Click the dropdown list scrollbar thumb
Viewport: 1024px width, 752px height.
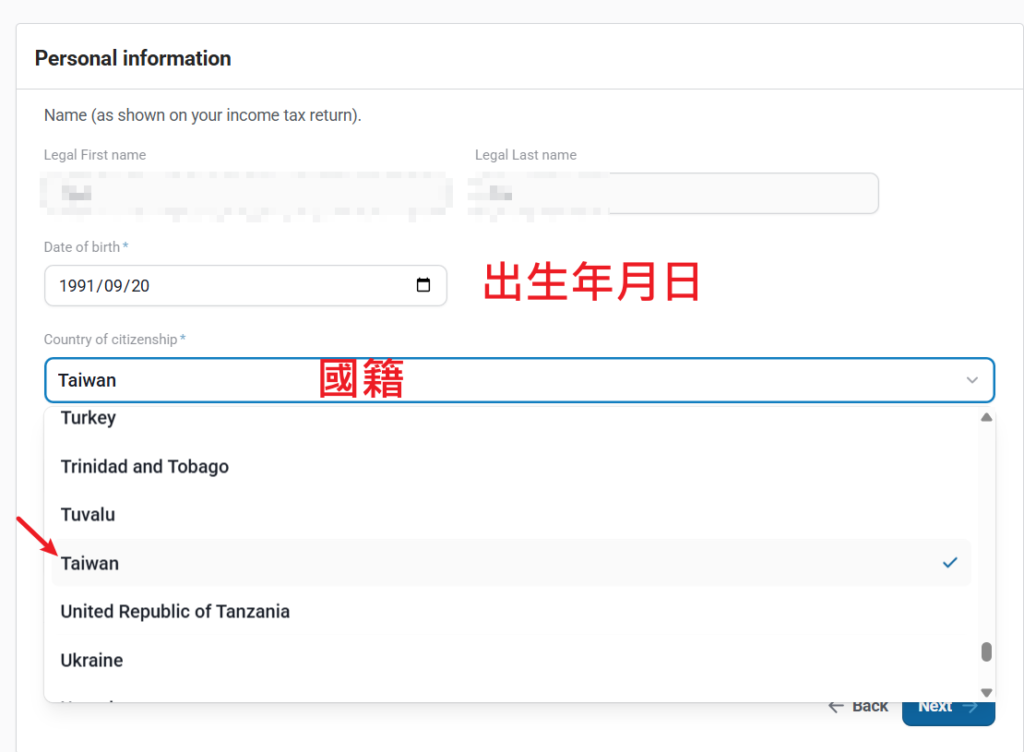[x=986, y=652]
